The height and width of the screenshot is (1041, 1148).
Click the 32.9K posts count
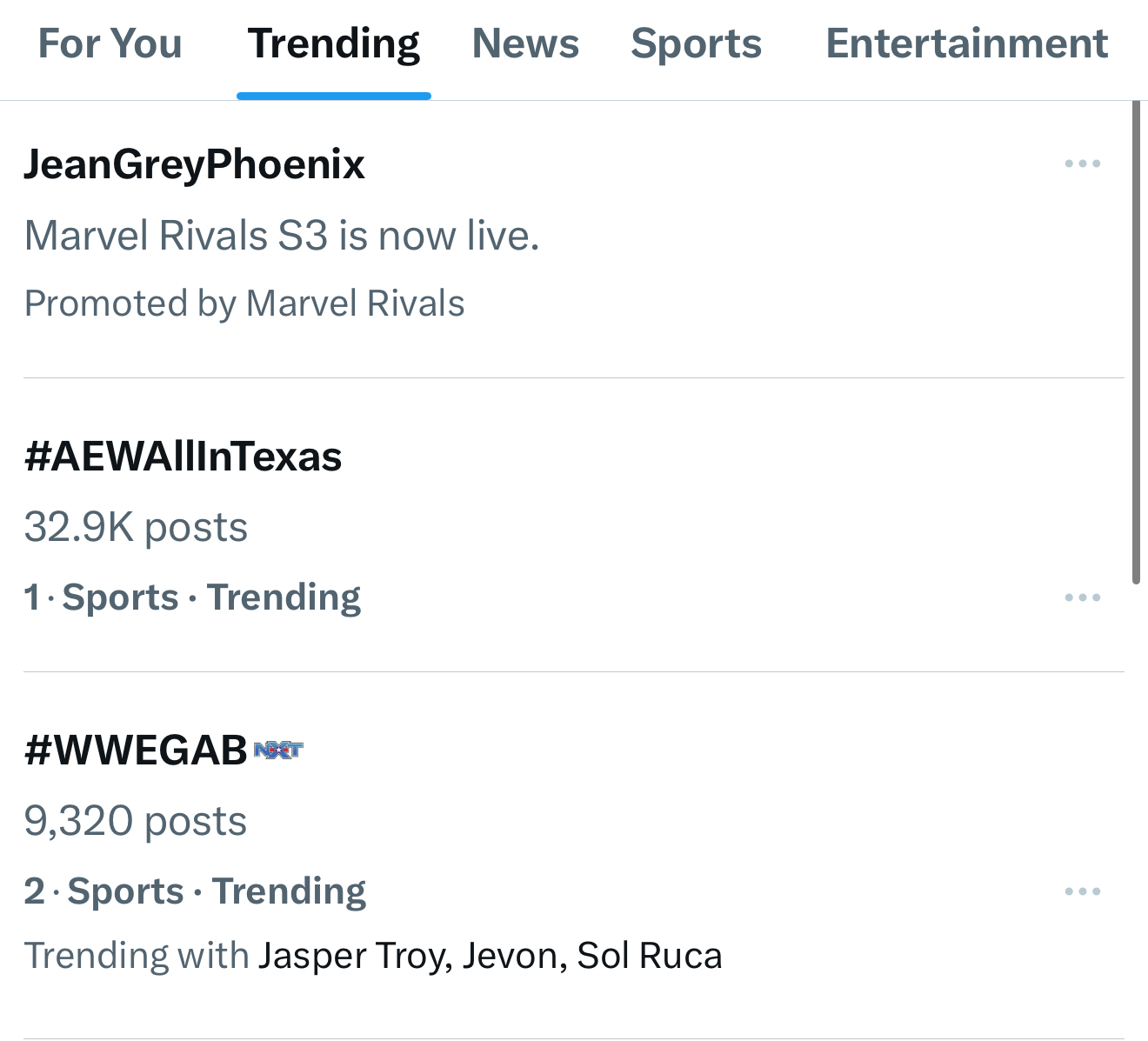point(136,527)
